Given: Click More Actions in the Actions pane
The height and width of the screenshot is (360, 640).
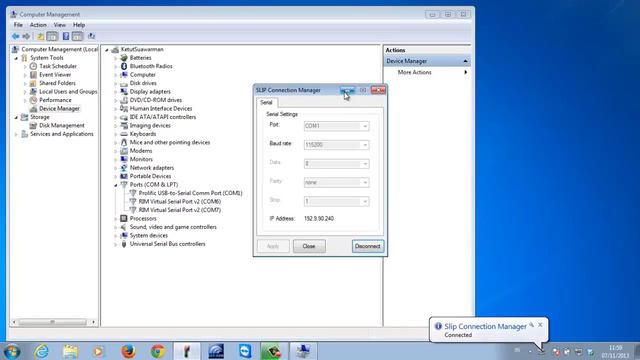Looking at the screenshot, I should tap(414, 72).
